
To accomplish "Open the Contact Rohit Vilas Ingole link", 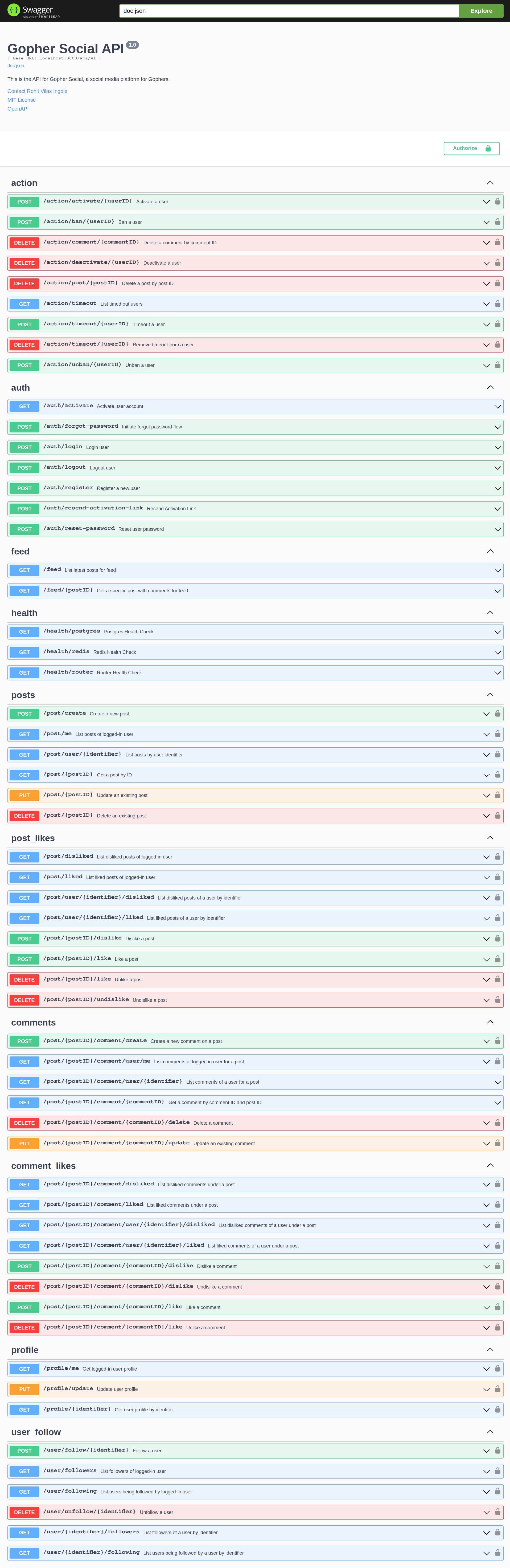I will pyautogui.click(x=37, y=91).
